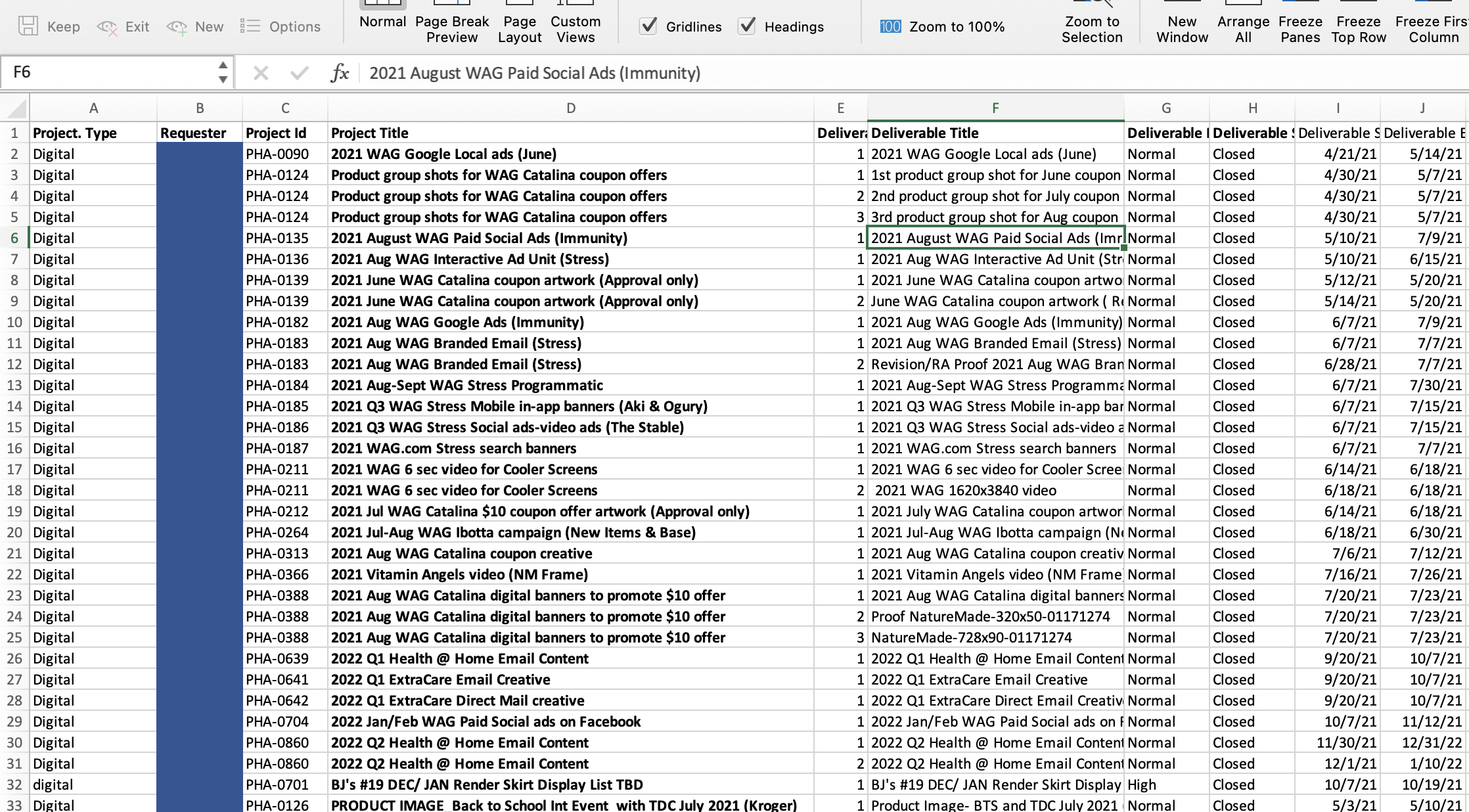
Task: Select column F header
Action: tap(995, 108)
